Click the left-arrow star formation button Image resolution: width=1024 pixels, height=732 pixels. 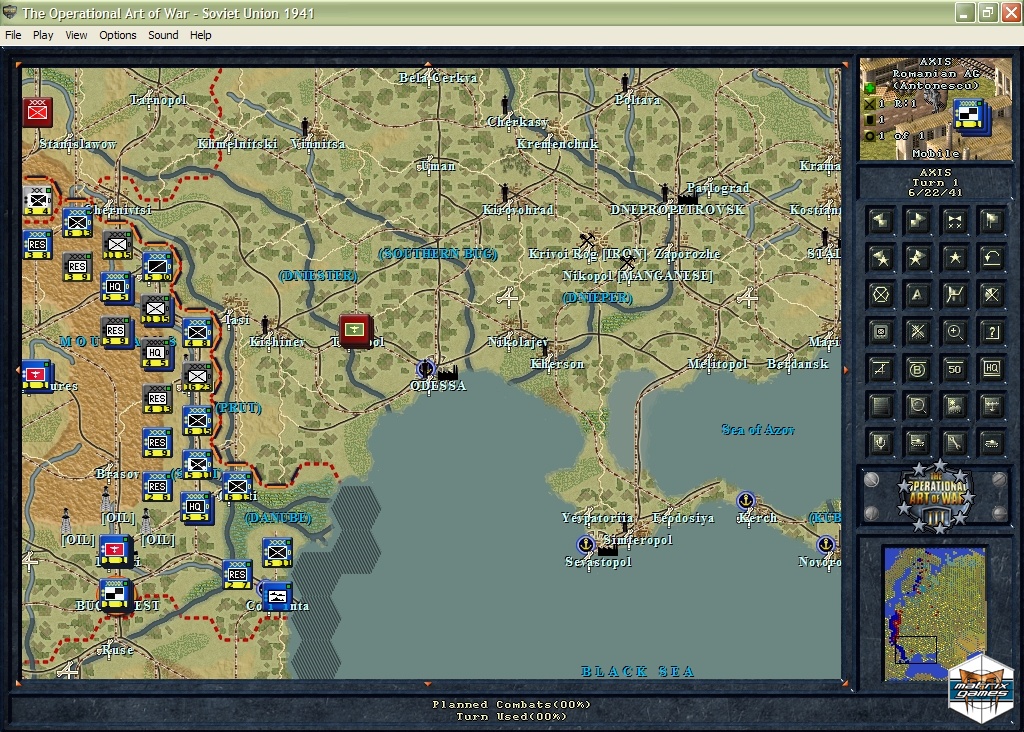[x=880, y=259]
